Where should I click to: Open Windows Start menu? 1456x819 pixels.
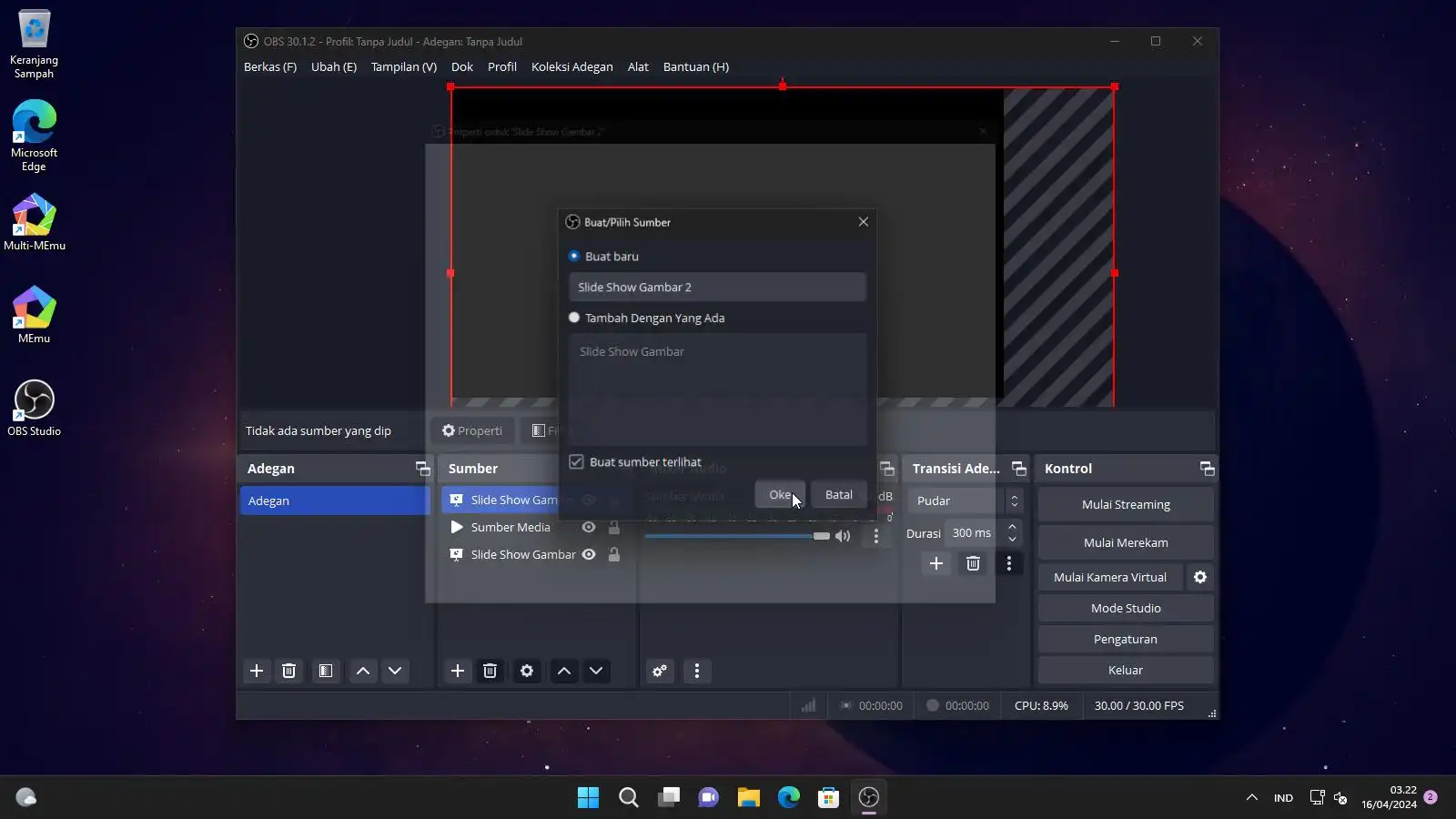(x=589, y=797)
